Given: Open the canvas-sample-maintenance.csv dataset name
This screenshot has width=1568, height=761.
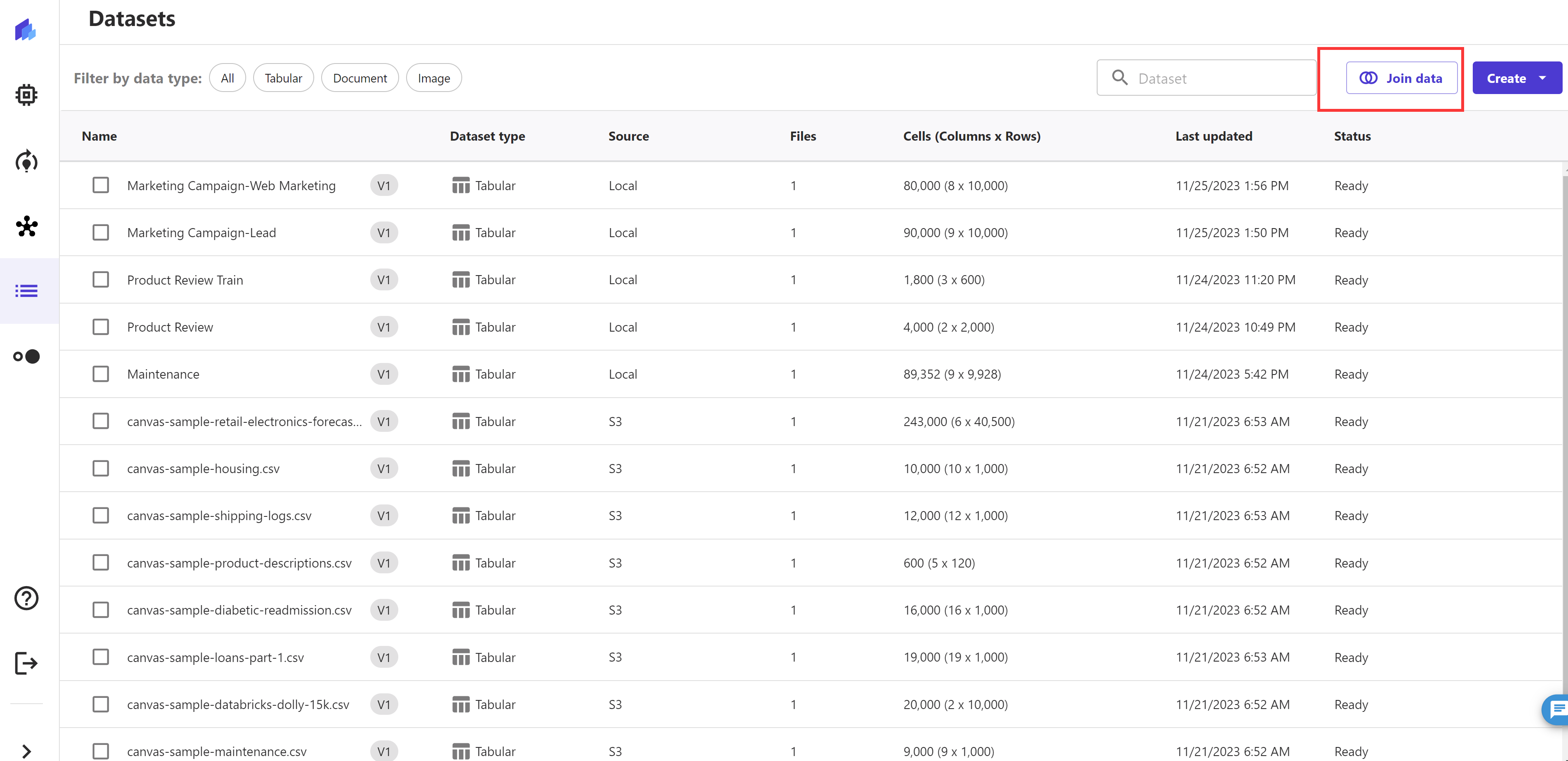Looking at the screenshot, I should [217, 751].
